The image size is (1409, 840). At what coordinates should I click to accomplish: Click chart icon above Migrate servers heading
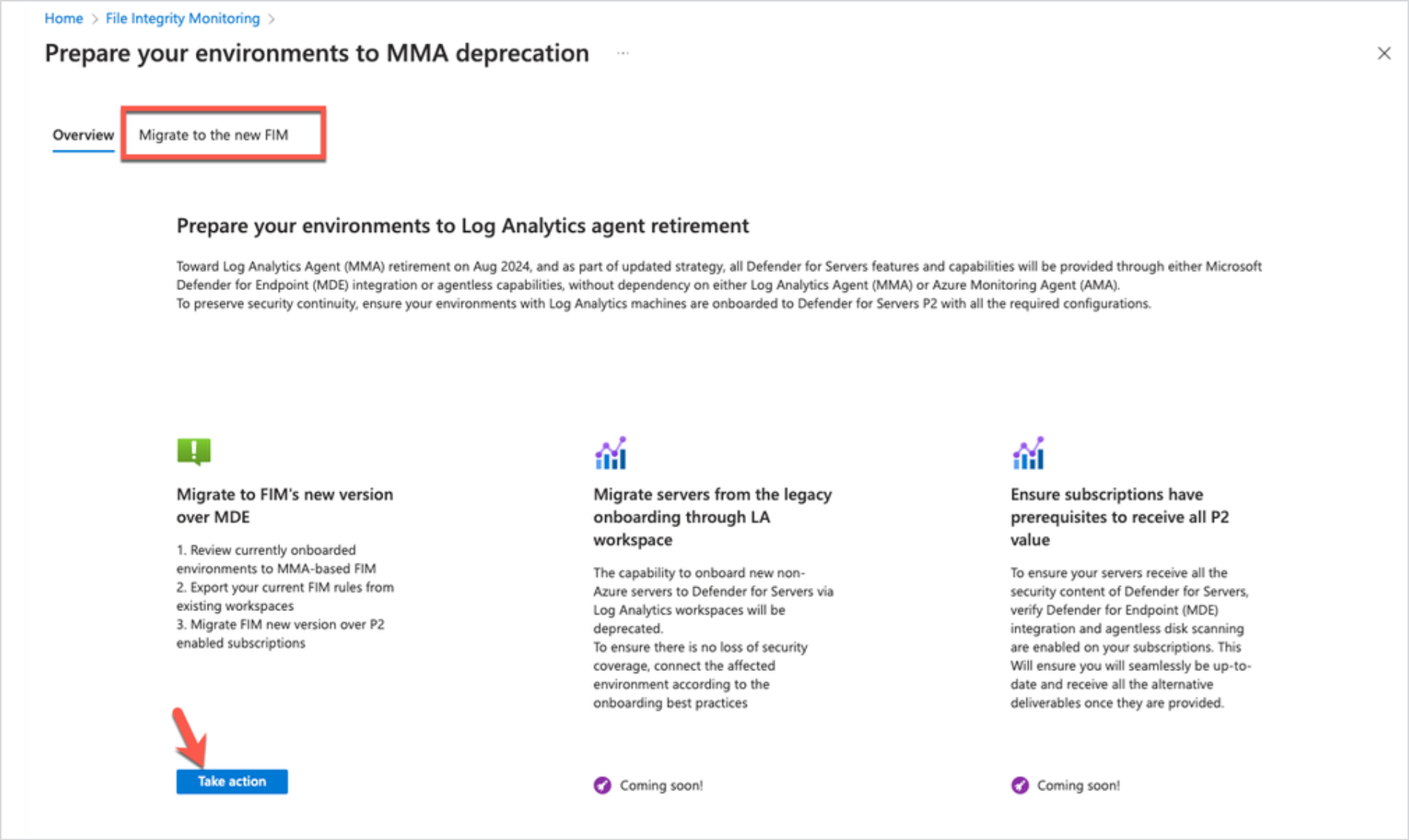click(x=610, y=453)
